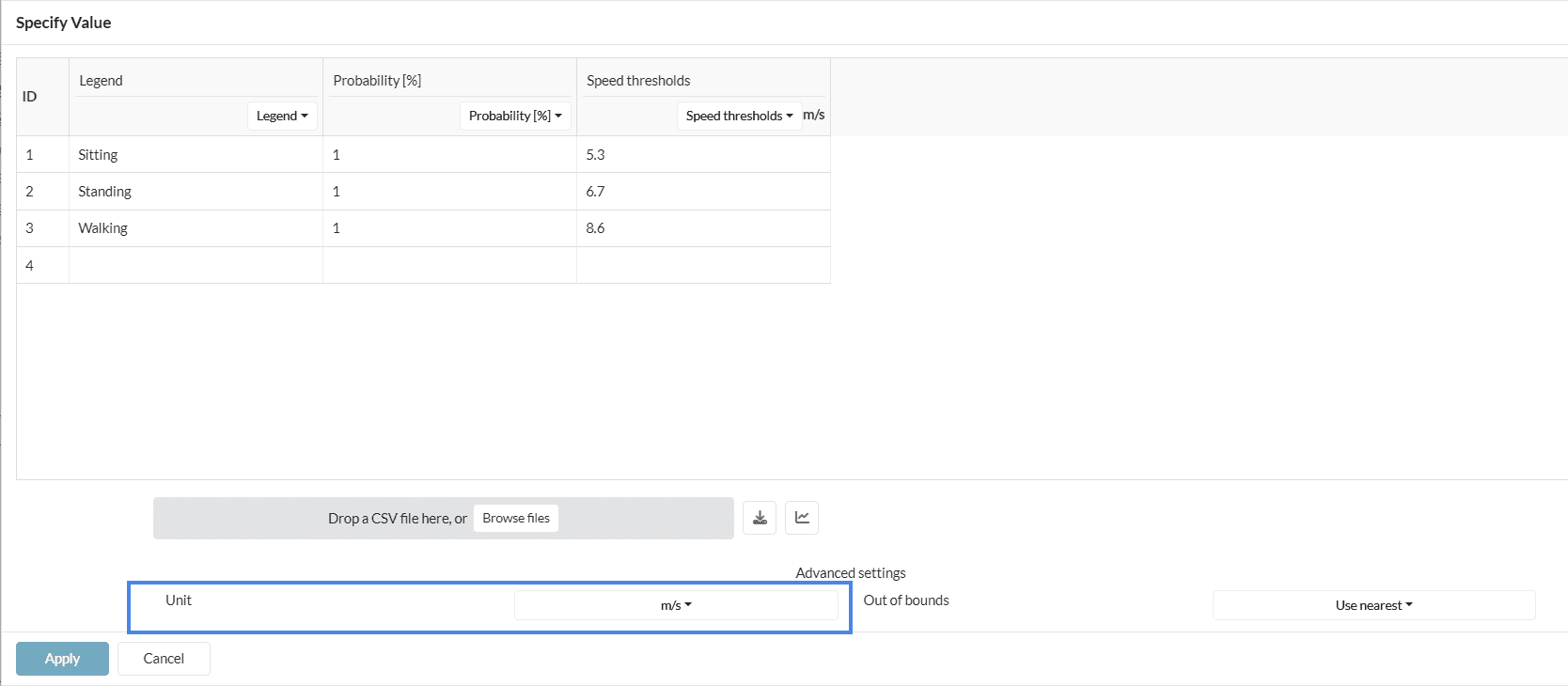Select the Walking legend cell

[x=196, y=228]
